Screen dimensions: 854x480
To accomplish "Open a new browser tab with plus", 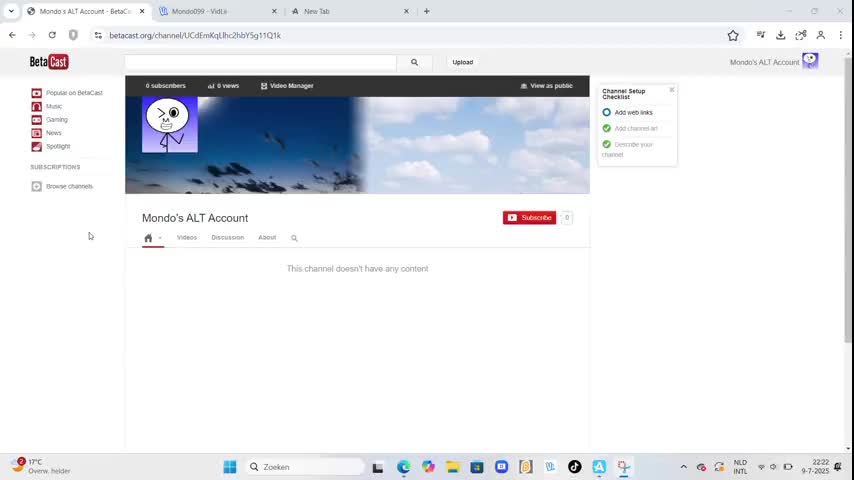I will (x=426, y=11).
